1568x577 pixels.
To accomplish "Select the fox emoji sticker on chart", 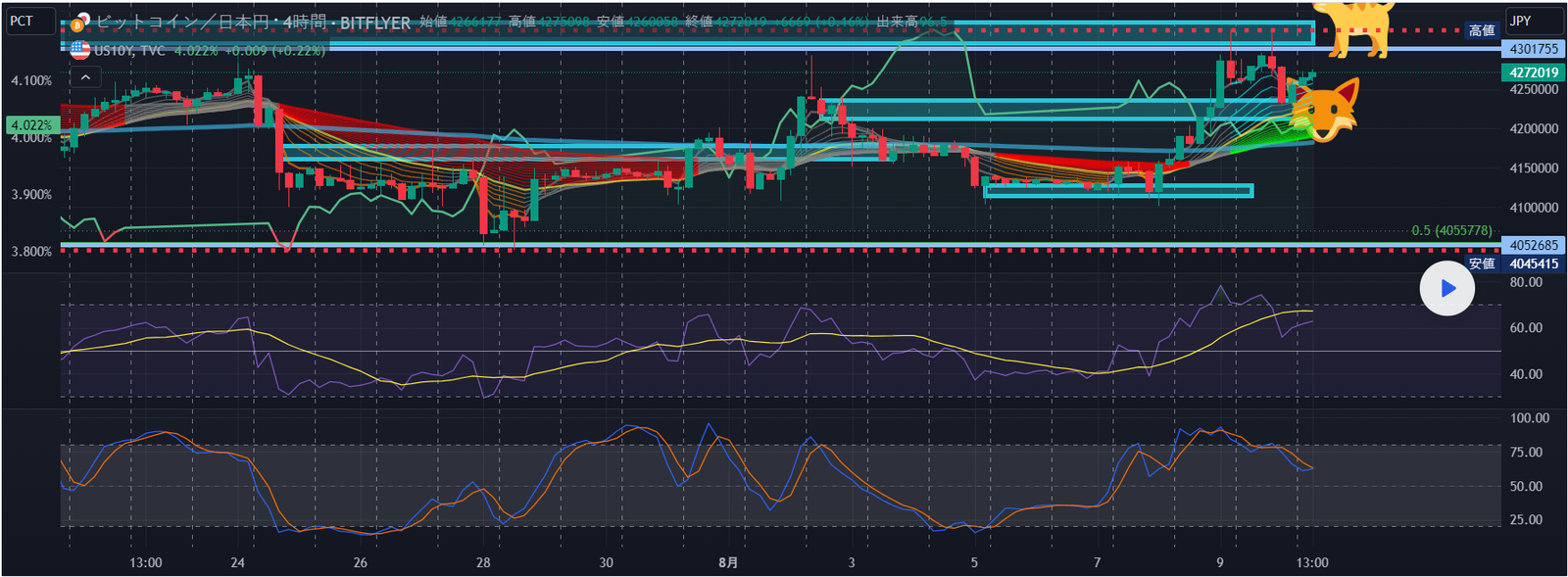I will click(1325, 111).
